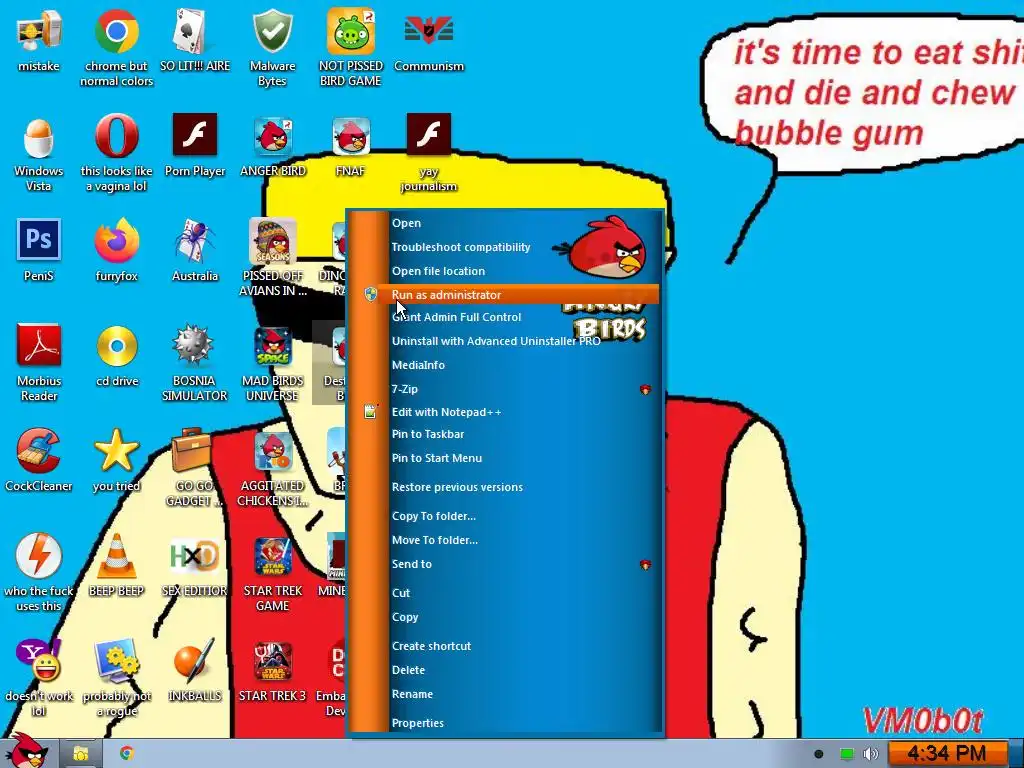Viewport: 1024px width, 768px height.
Task: Open the 'you tried' star icon
Action: coord(116,450)
